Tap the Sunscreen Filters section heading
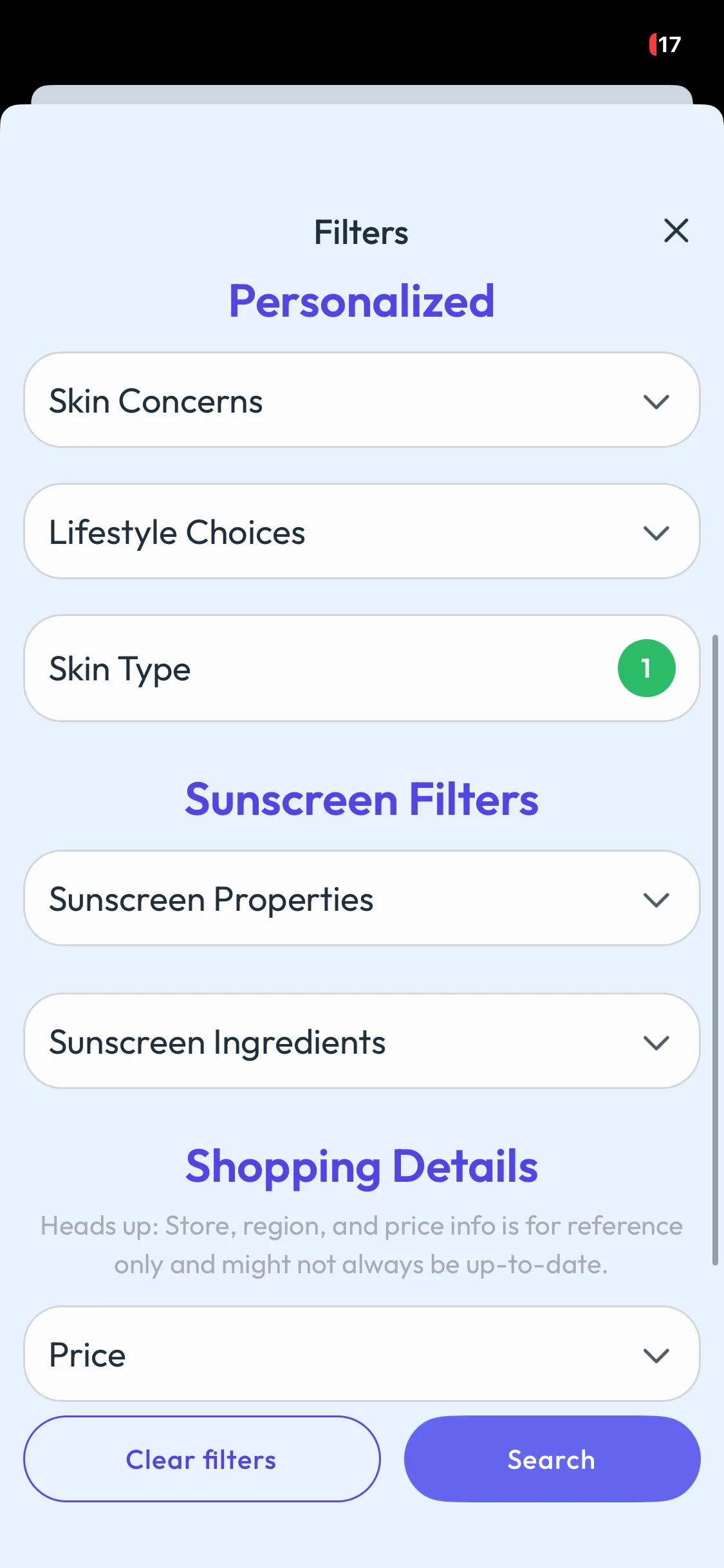The image size is (724, 1568). pyautogui.click(x=362, y=799)
